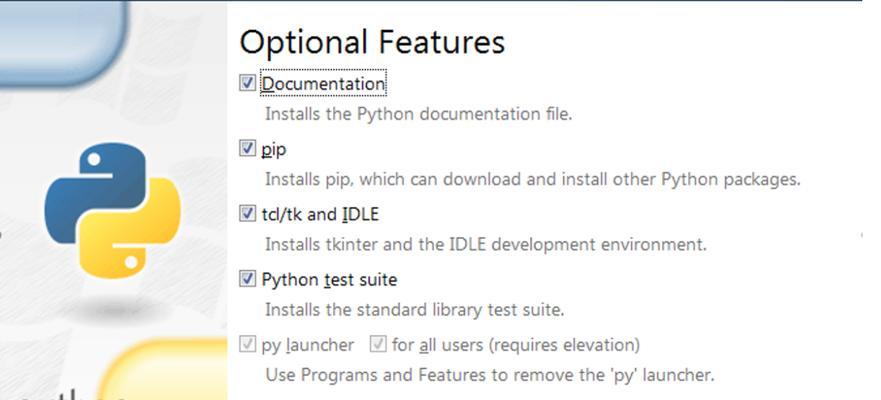Select the Documentation label text

coord(323,84)
